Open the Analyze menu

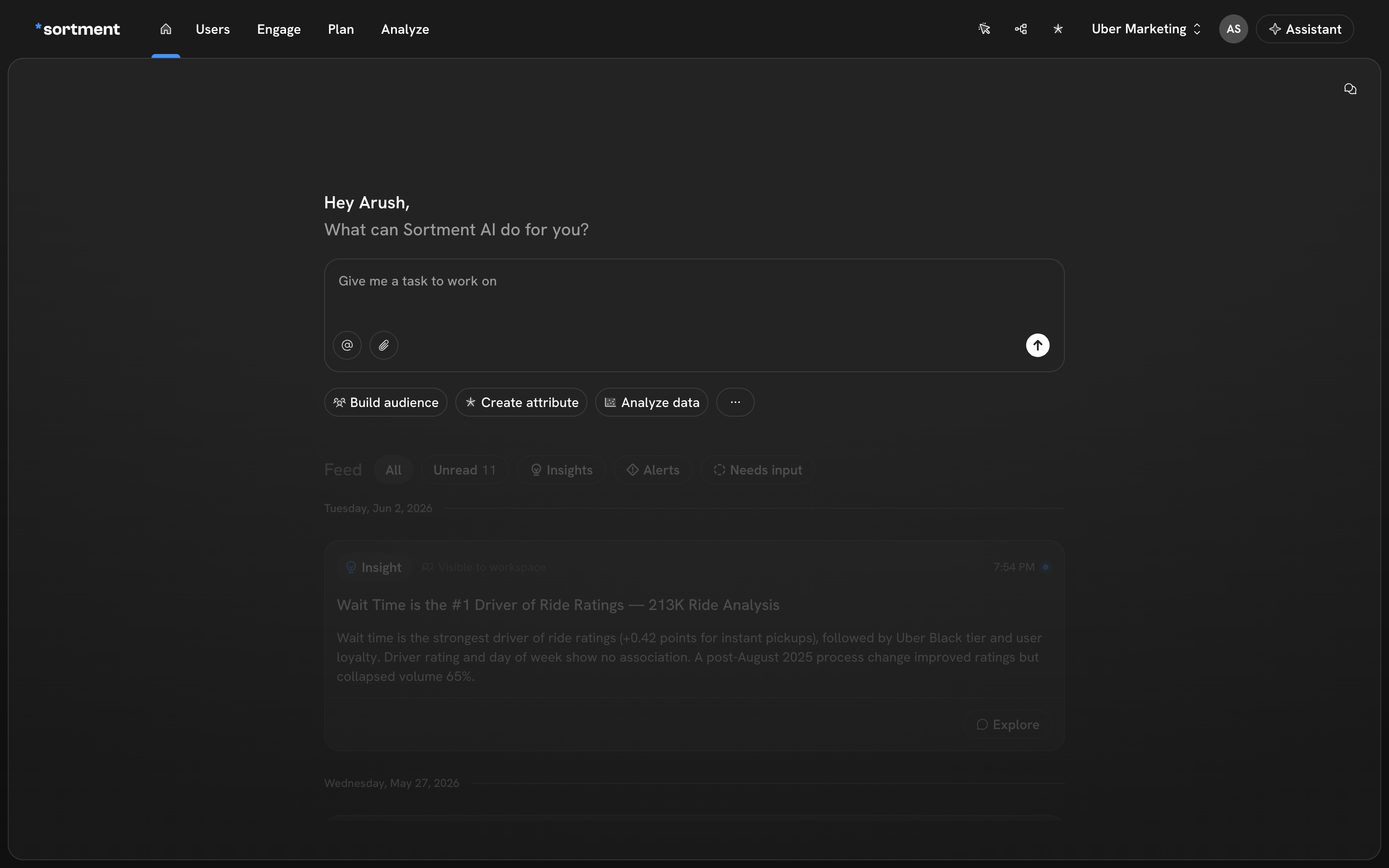[405, 29]
